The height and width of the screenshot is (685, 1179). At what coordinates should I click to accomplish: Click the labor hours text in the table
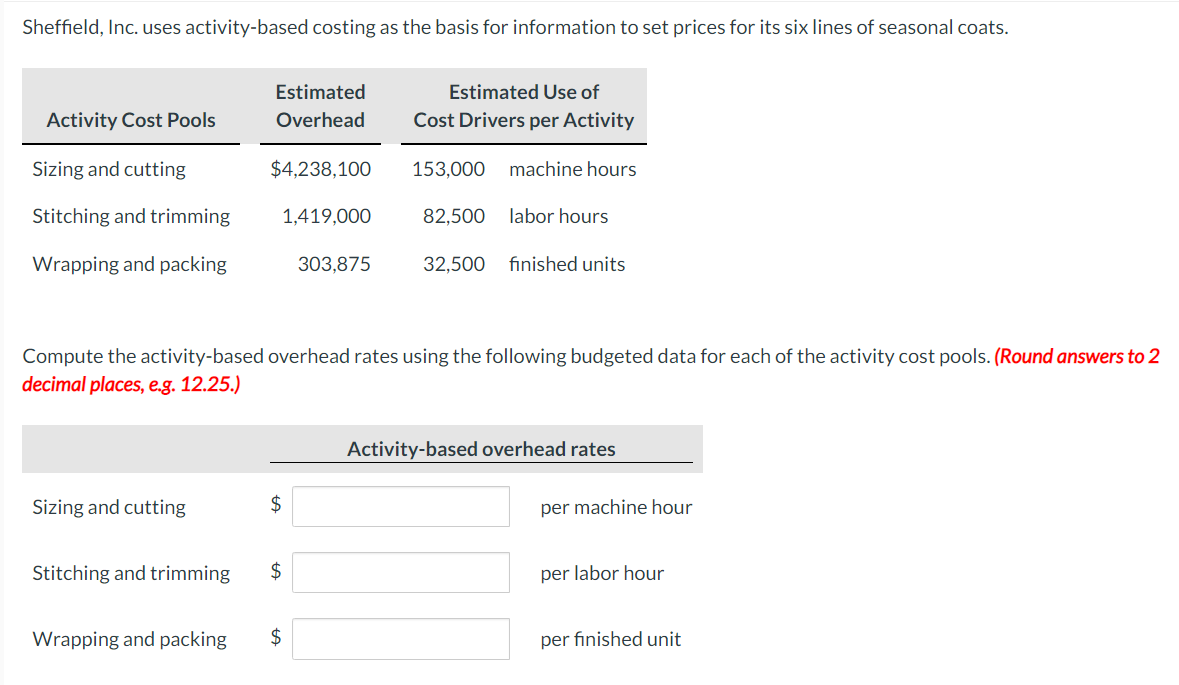[558, 216]
